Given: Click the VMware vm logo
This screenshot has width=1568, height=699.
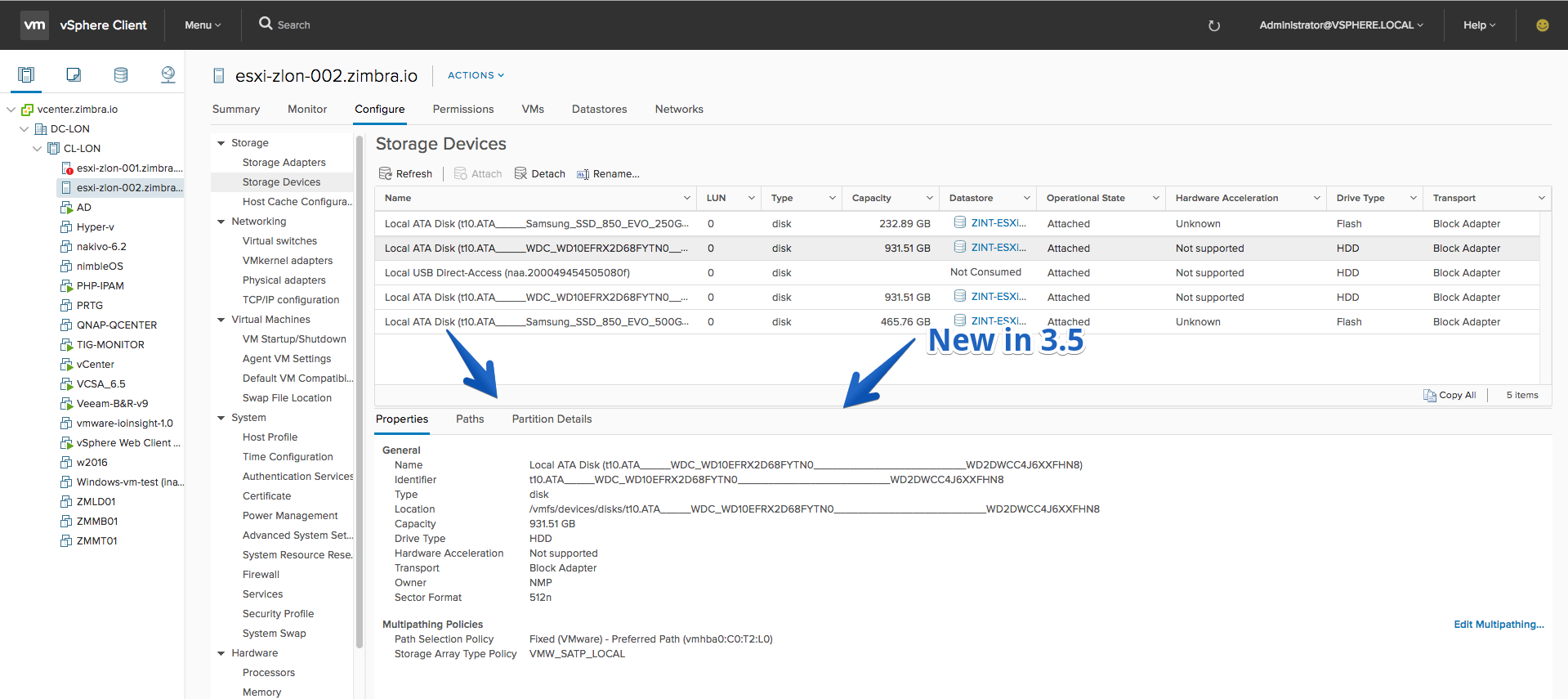Looking at the screenshot, I should 34,25.
